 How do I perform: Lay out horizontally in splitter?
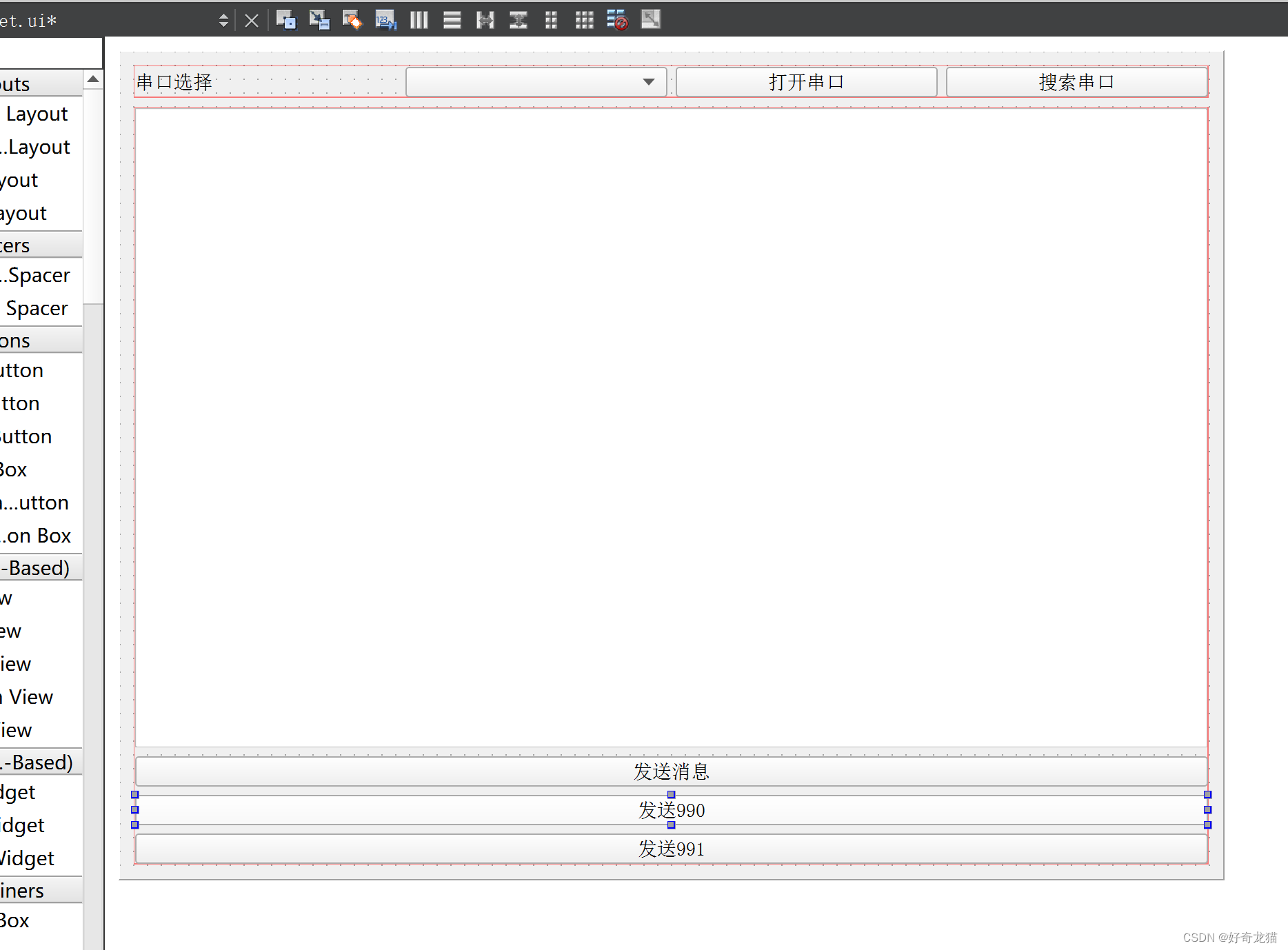coord(485,20)
